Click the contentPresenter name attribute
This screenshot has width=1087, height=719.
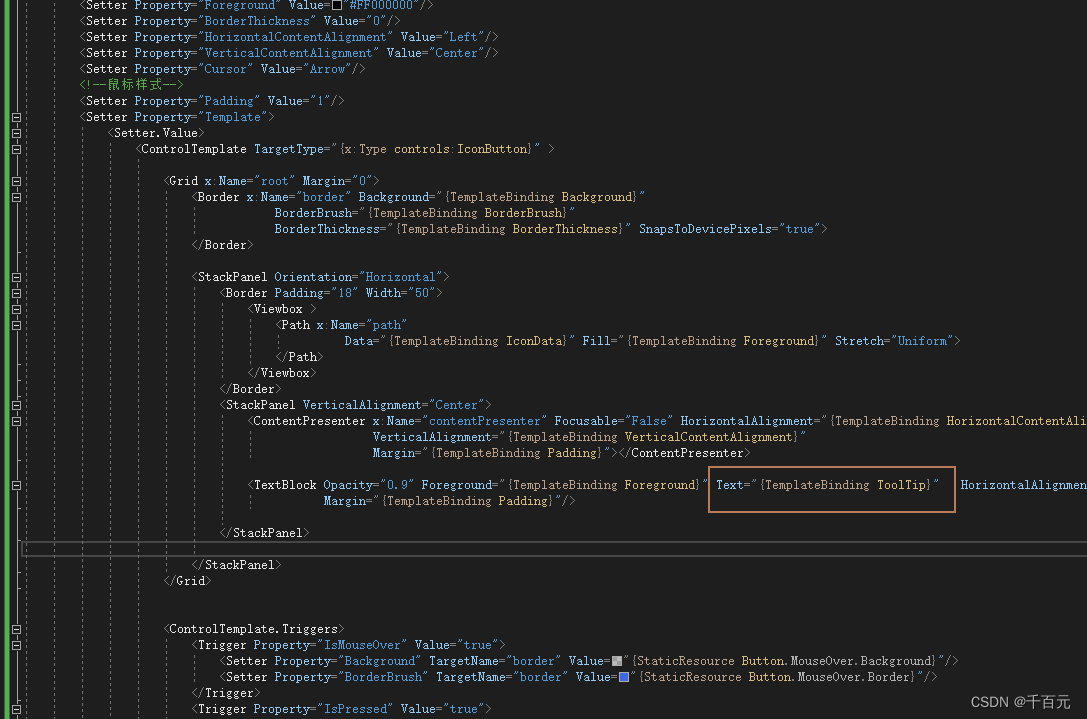[484, 420]
